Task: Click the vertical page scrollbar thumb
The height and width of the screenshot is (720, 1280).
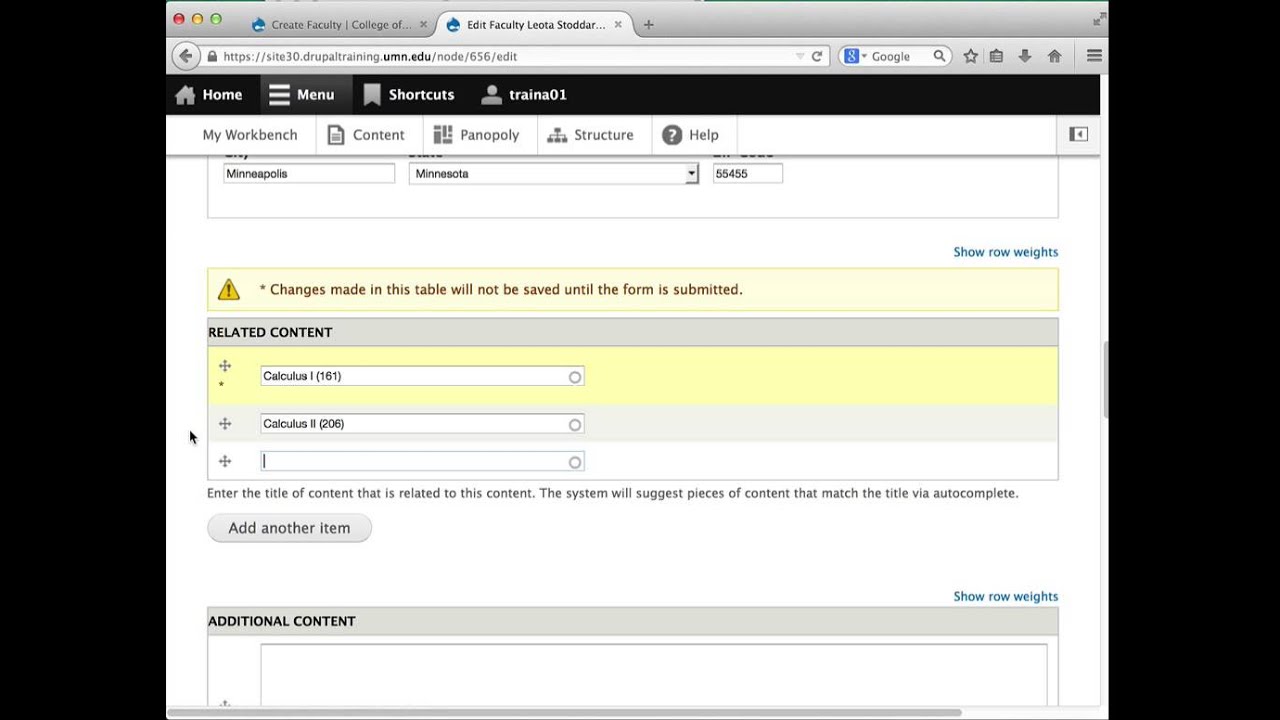Action: click(1104, 380)
